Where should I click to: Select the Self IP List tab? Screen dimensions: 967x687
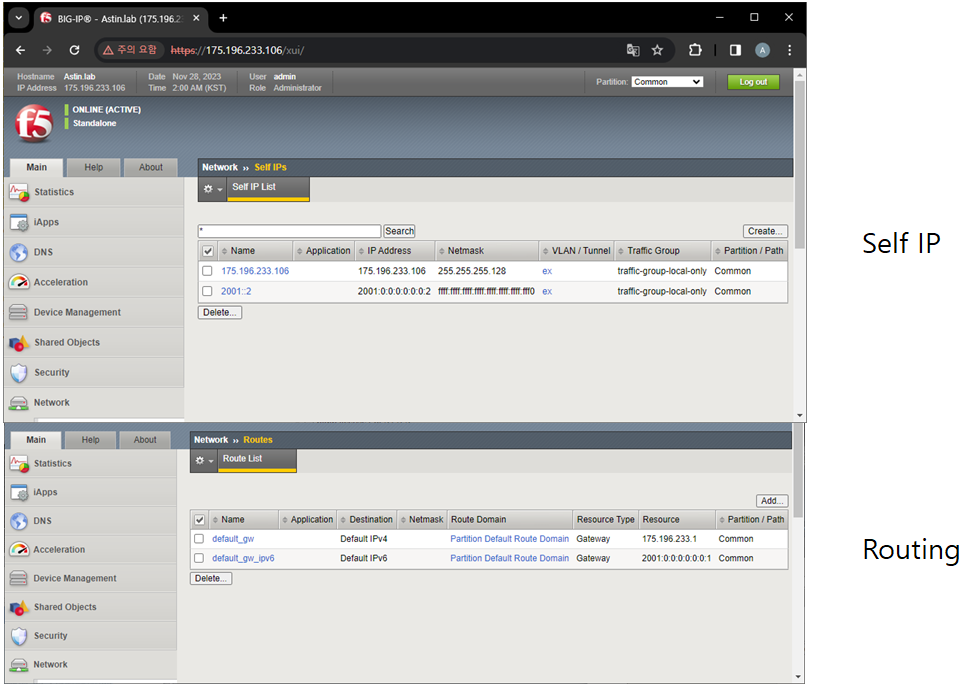point(268,188)
